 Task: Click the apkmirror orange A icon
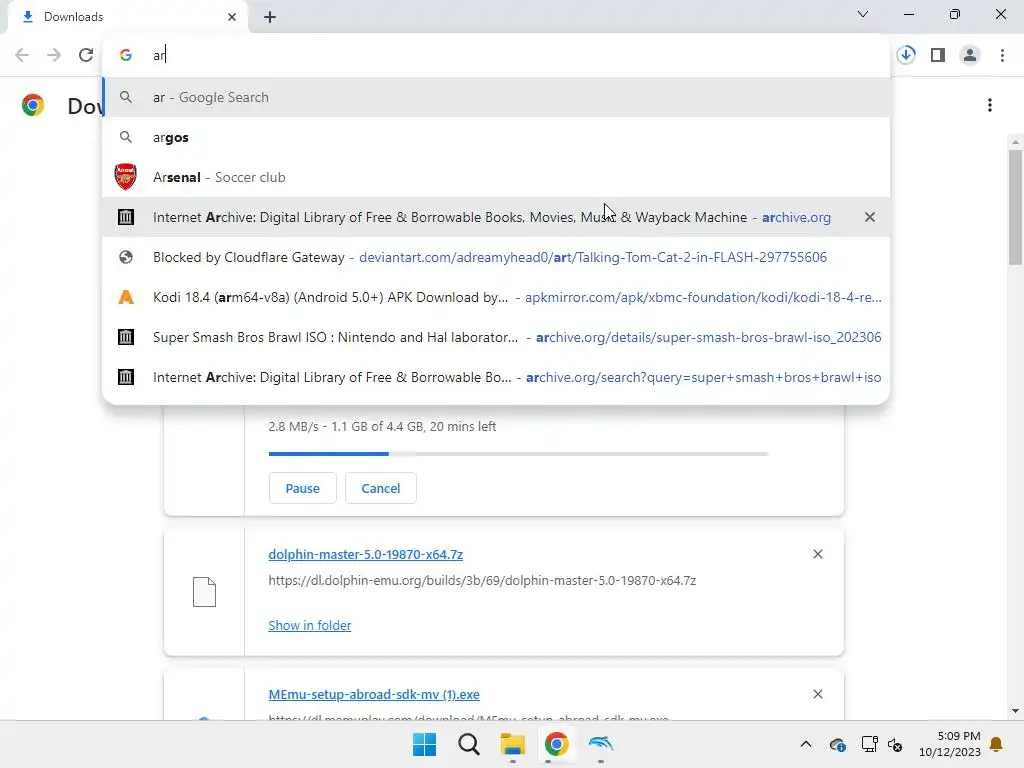pyautogui.click(x=125, y=297)
